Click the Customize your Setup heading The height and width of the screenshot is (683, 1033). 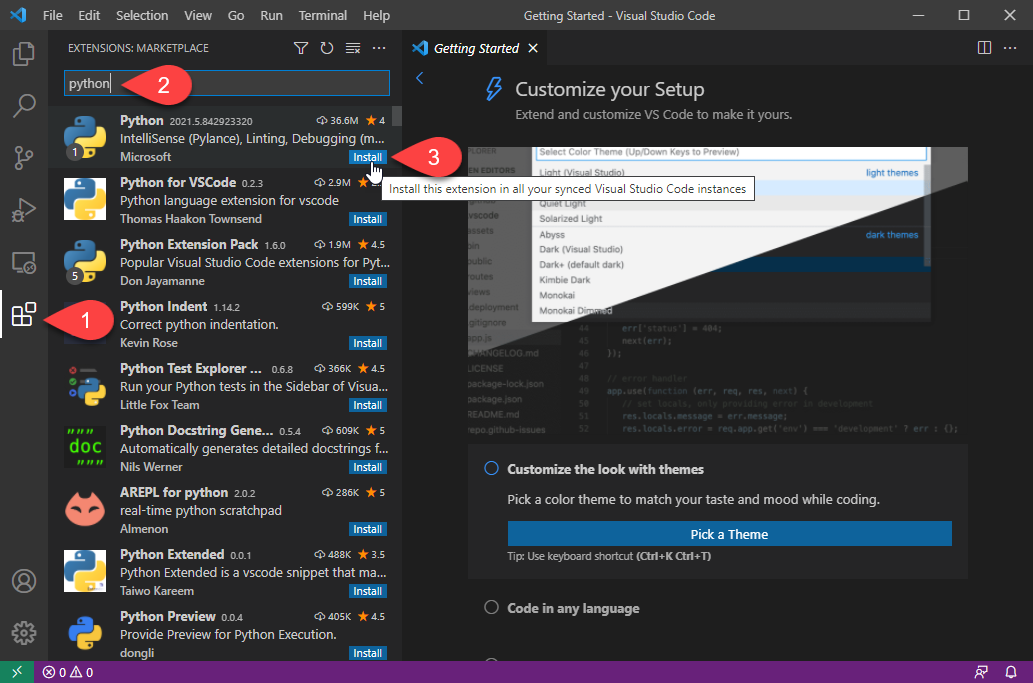click(x=609, y=89)
